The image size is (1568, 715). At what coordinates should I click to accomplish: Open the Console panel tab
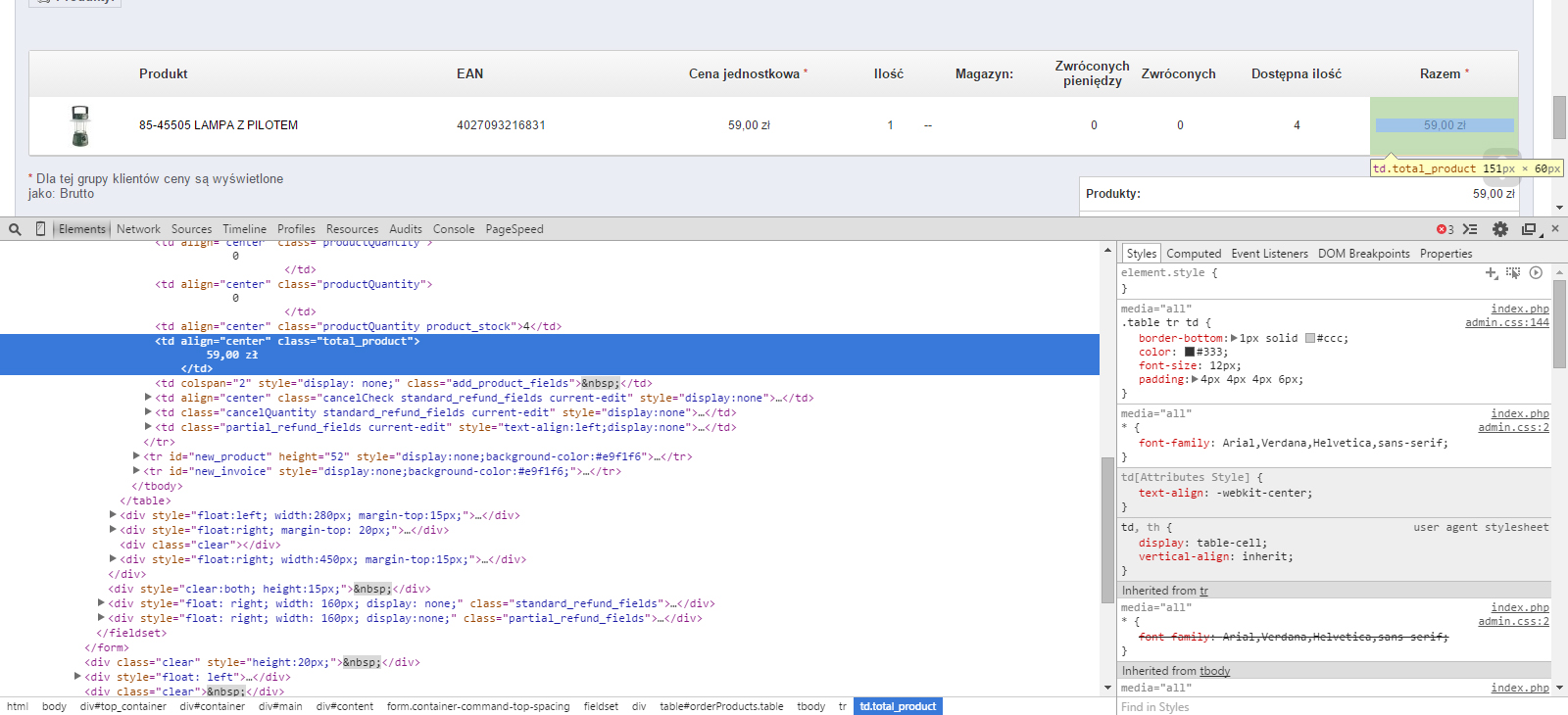(454, 229)
